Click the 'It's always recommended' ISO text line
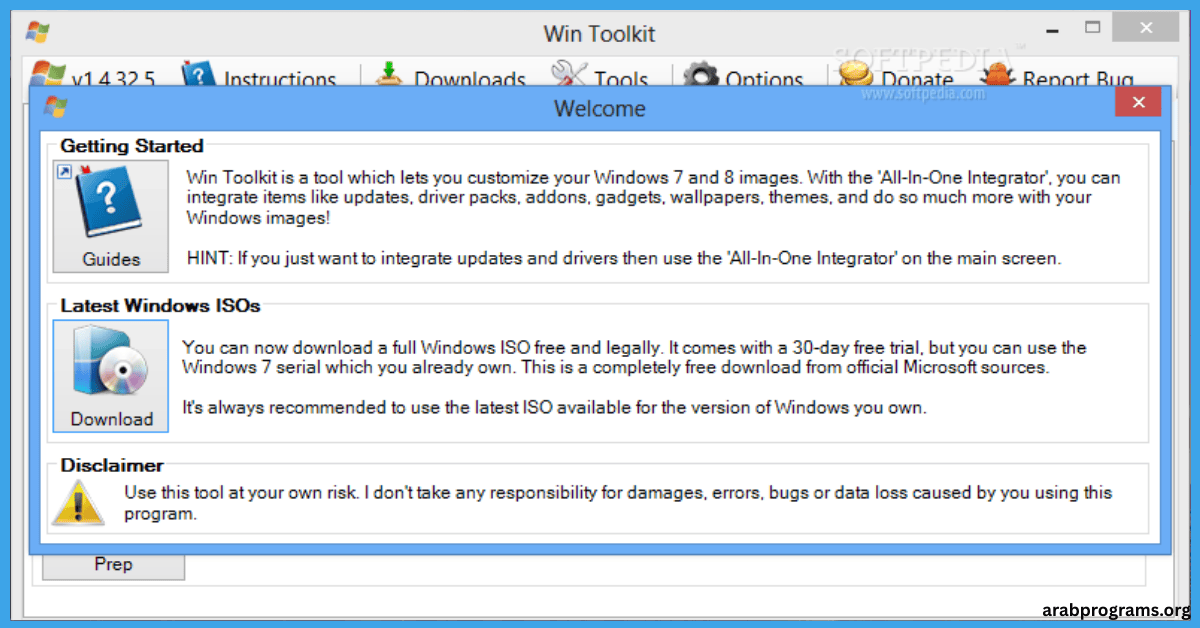 tap(554, 408)
